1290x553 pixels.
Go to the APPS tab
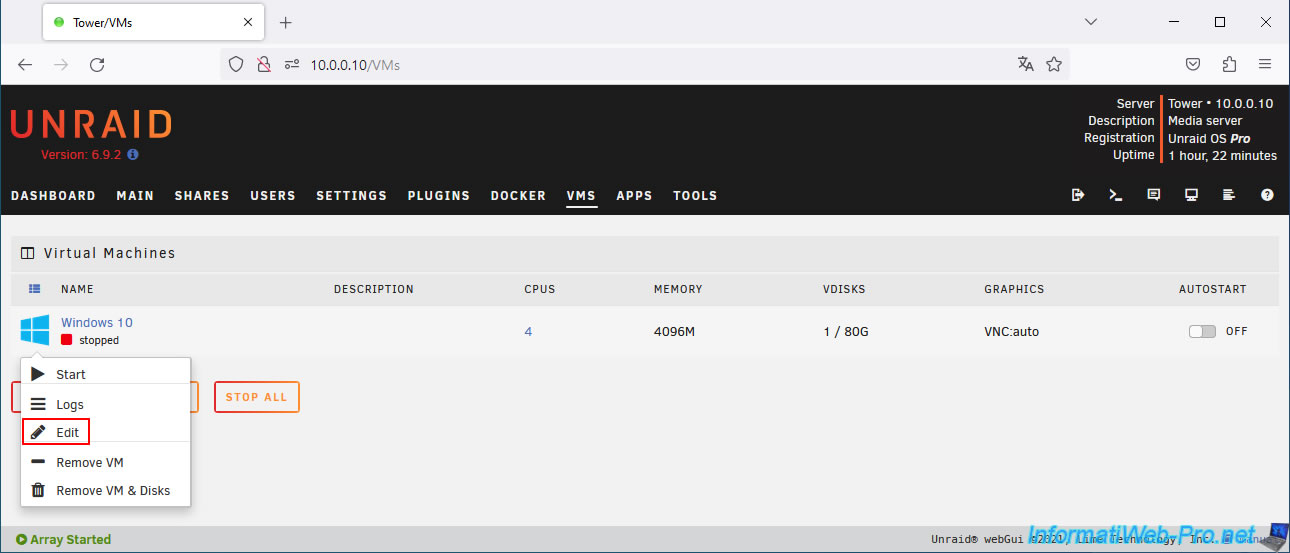point(634,196)
